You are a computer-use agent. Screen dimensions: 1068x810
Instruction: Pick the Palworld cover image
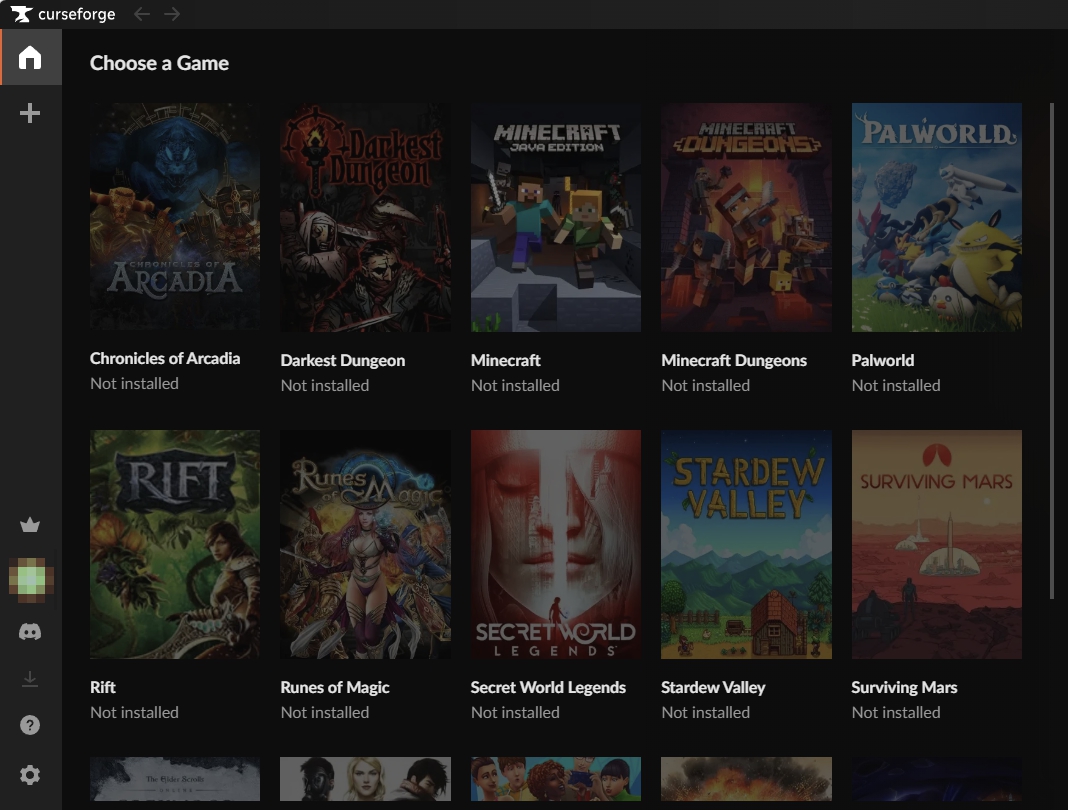(937, 217)
